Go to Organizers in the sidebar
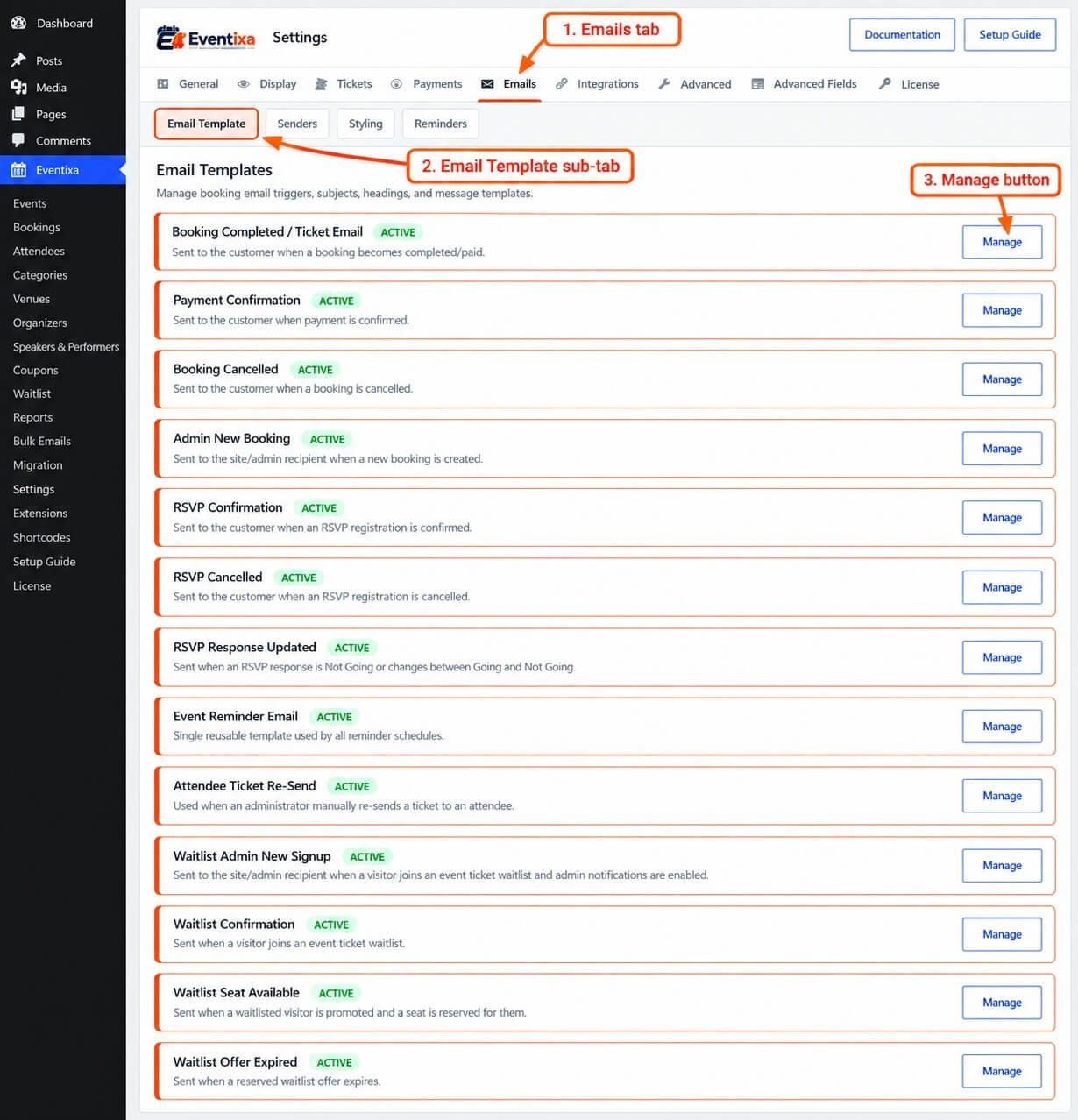 click(x=40, y=323)
